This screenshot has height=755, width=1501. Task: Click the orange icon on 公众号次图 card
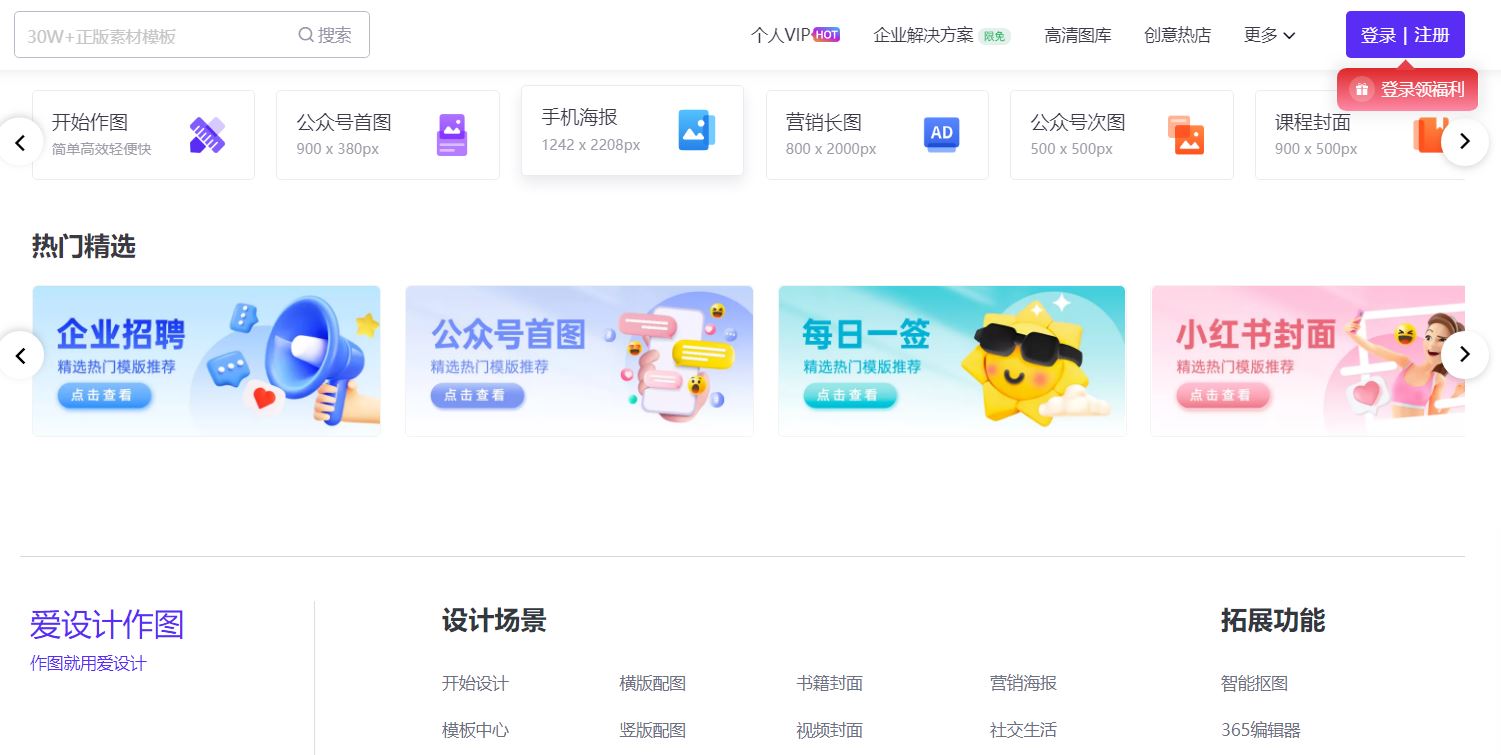point(1187,135)
